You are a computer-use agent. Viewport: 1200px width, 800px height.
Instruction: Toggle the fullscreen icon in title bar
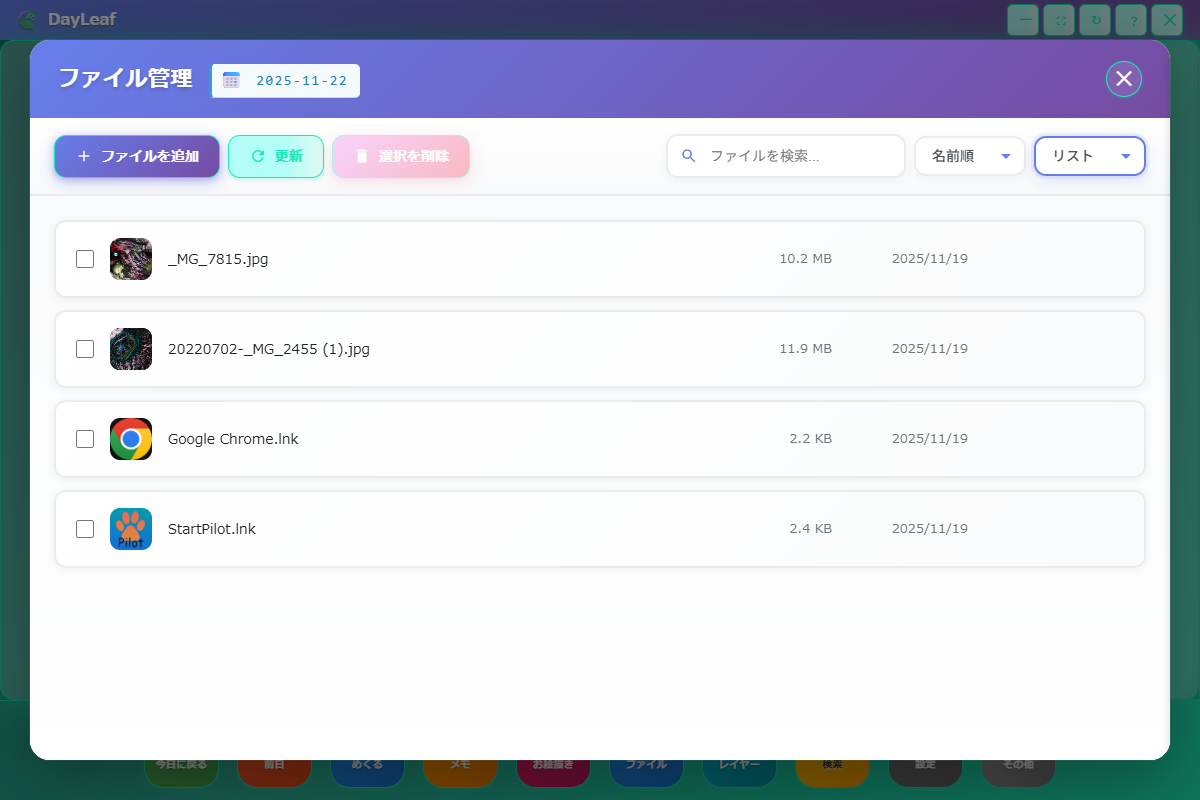click(1059, 20)
